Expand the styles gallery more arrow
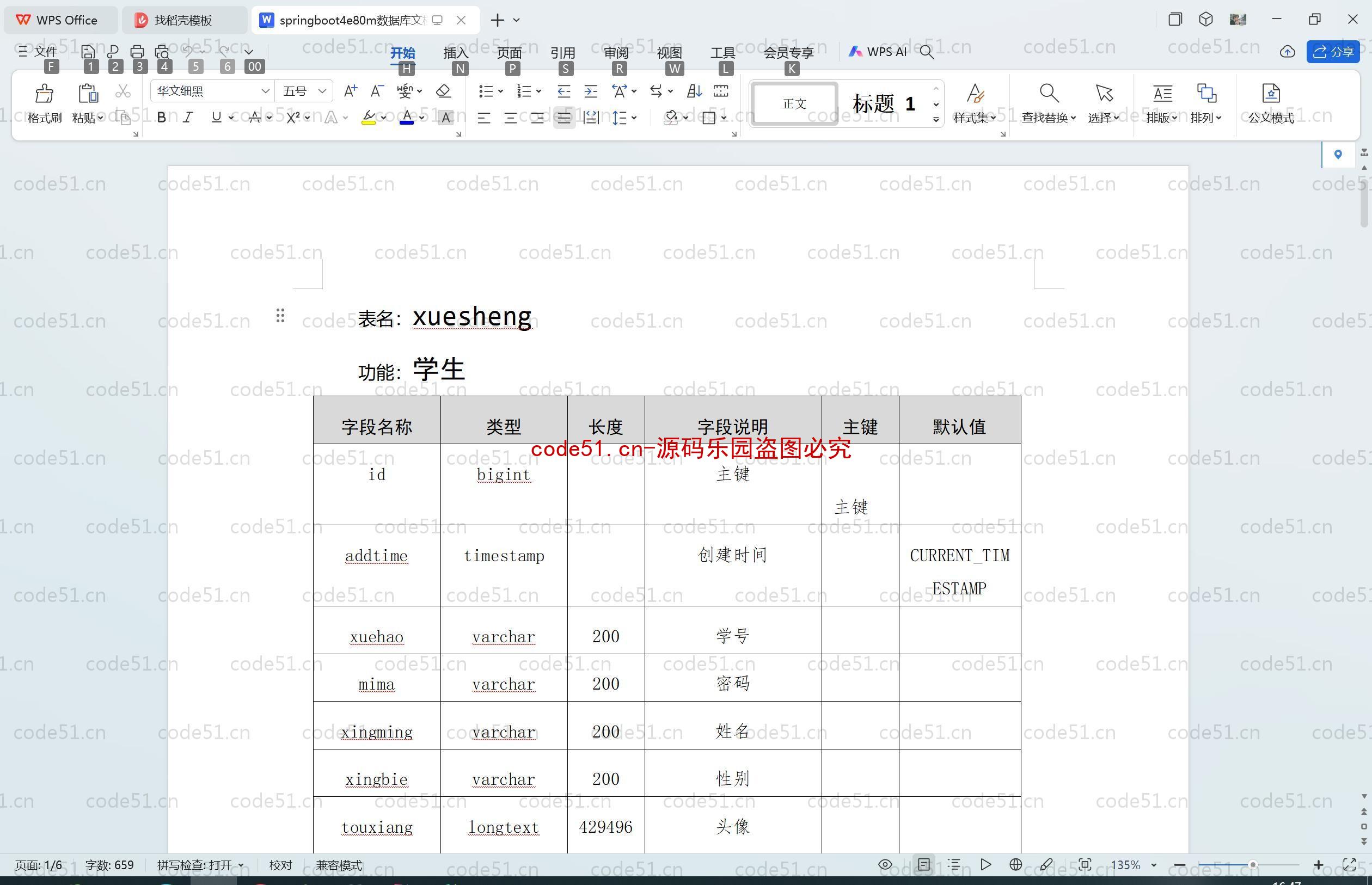The image size is (1372, 885). [x=936, y=120]
